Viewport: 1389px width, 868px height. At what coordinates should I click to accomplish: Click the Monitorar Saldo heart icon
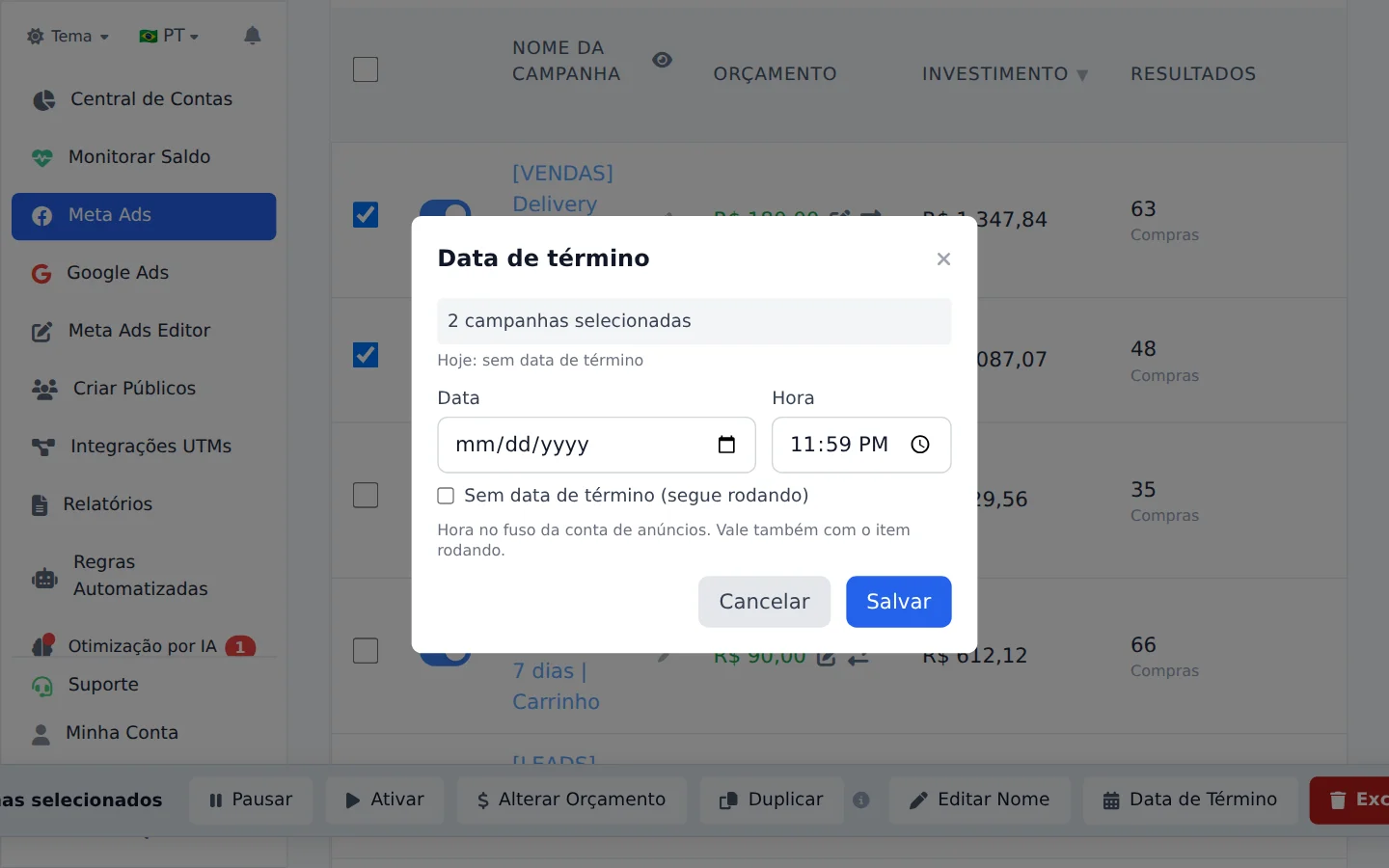[x=41, y=157]
